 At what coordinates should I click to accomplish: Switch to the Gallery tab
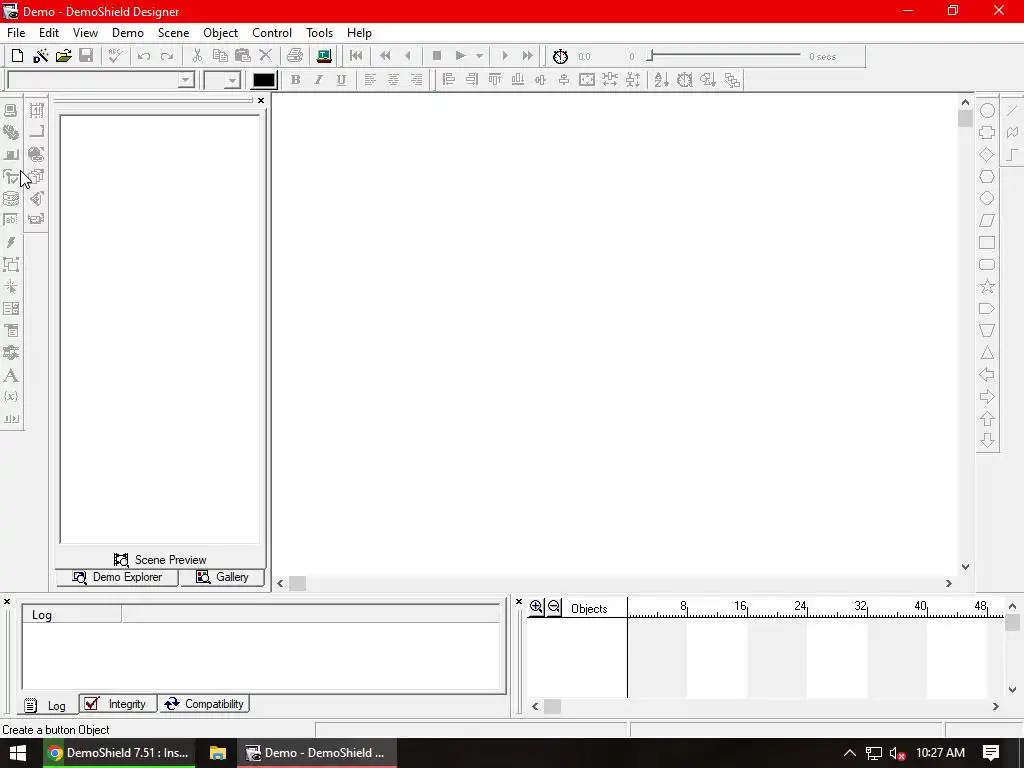click(222, 577)
